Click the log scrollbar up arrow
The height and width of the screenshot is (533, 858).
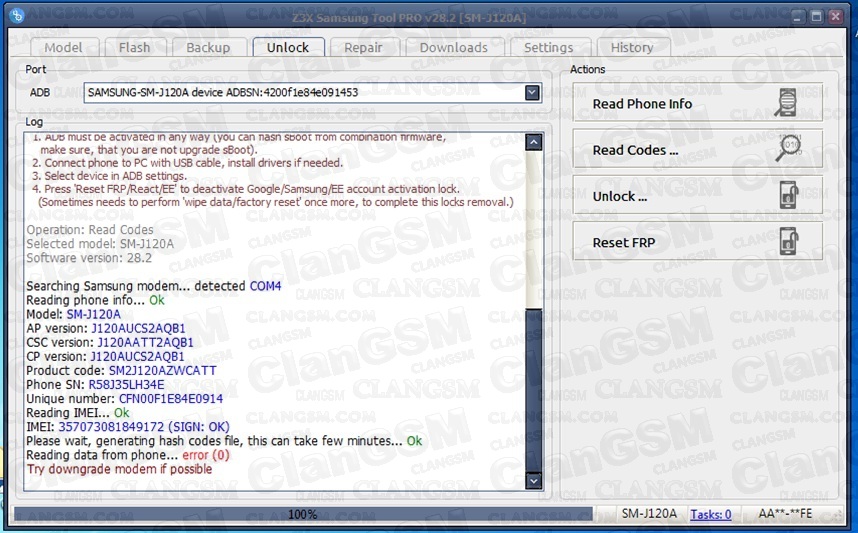click(534, 142)
